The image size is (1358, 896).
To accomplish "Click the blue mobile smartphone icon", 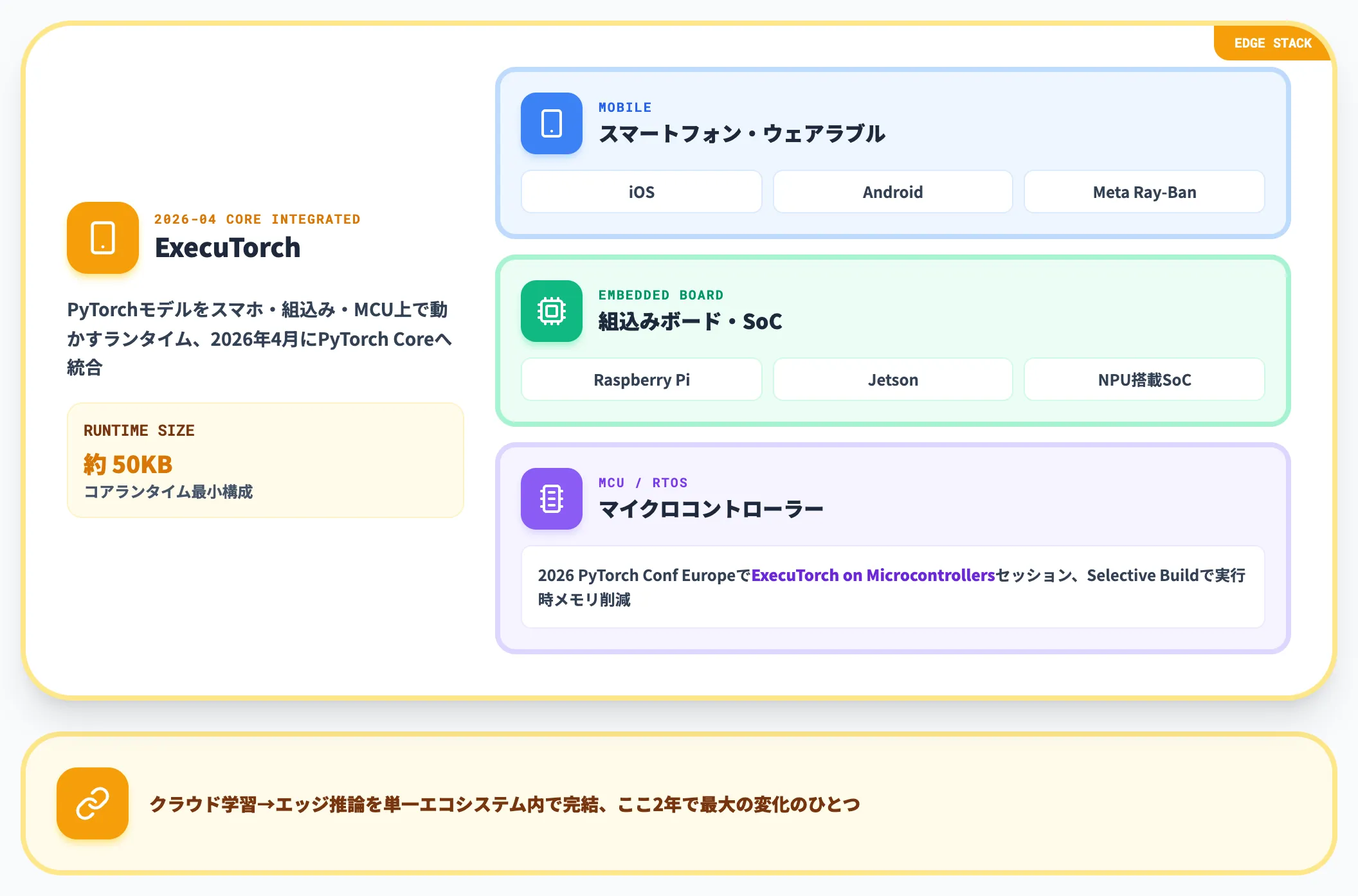I will click(552, 123).
